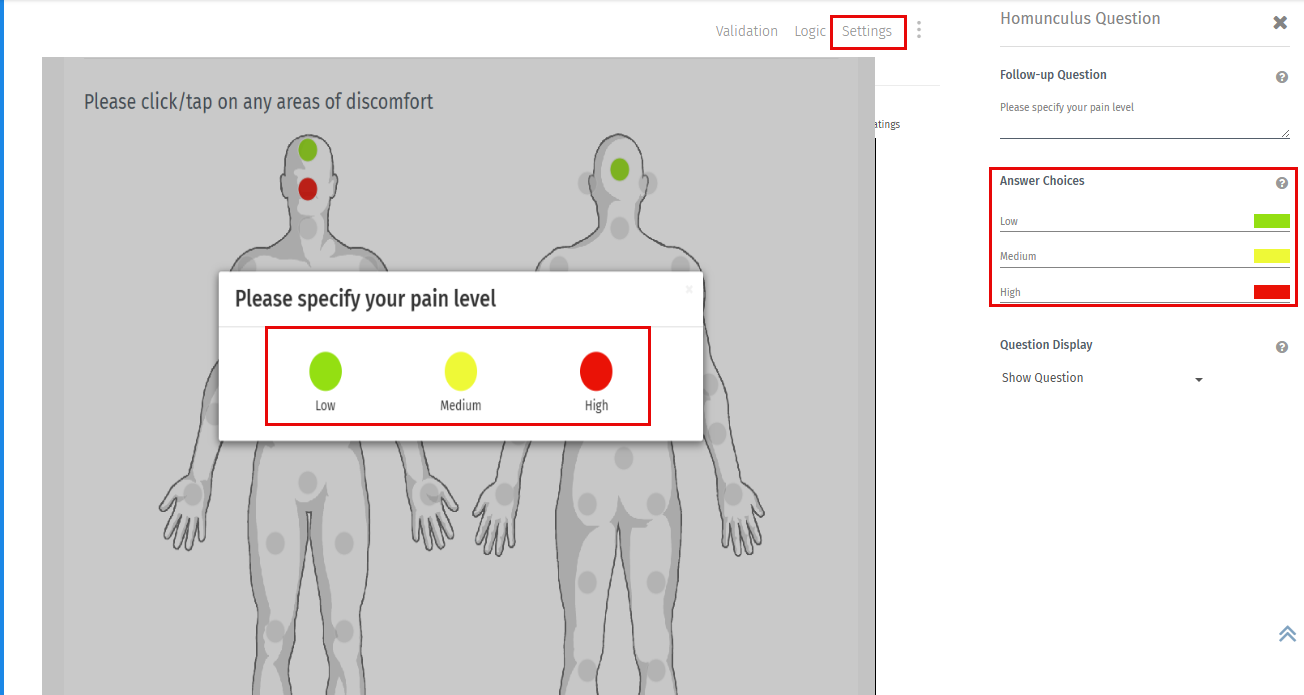The width and height of the screenshot is (1304, 695).
Task: Select the Medium pain level circle
Action: (460, 371)
